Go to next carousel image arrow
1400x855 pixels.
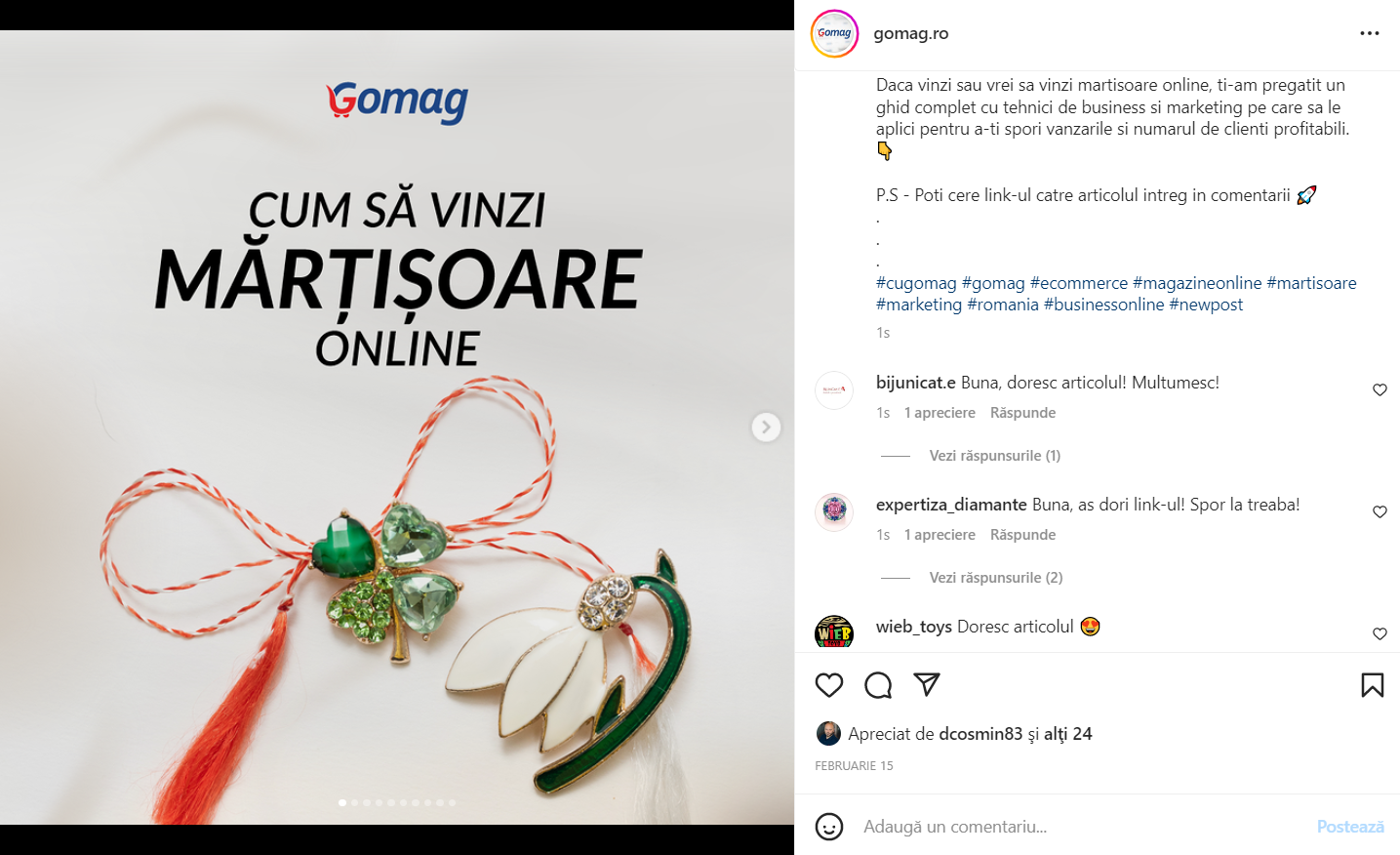(x=766, y=427)
